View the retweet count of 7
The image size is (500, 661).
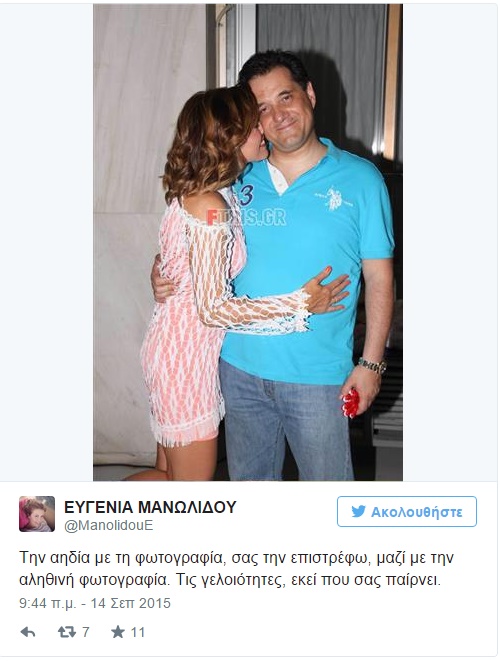pos(86,632)
